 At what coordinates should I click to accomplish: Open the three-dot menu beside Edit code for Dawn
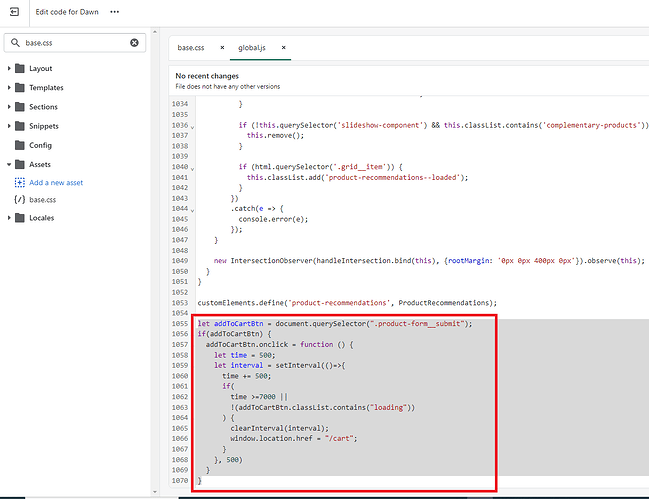click(114, 12)
